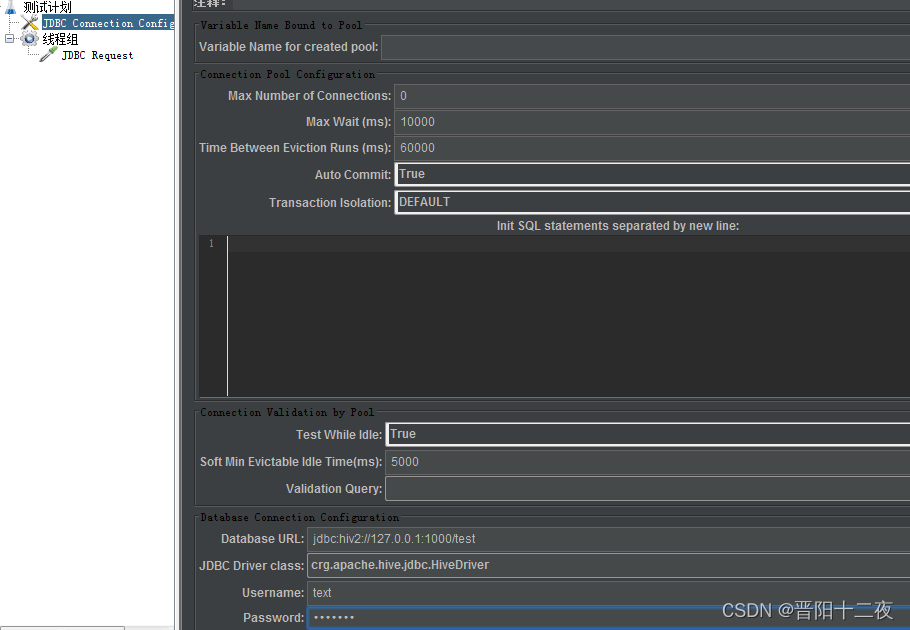910x630 pixels.
Task: Click line number 1 in SQL editor gutter
Action: coord(211,244)
